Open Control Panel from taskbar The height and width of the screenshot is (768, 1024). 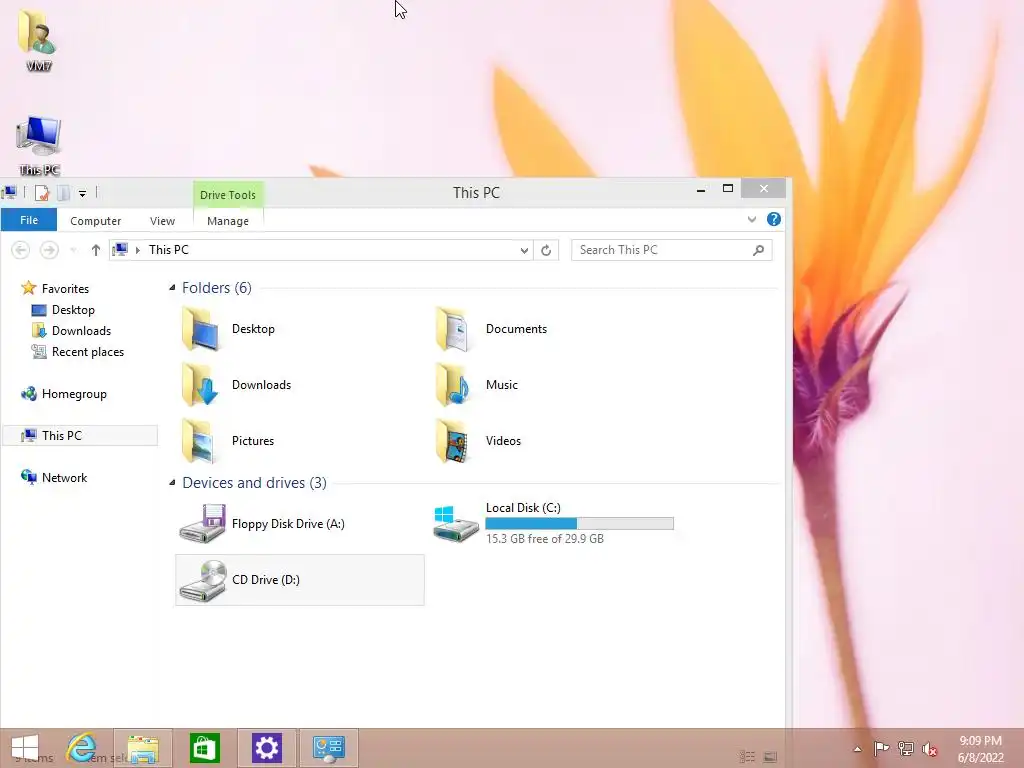(x=328, y=748)
